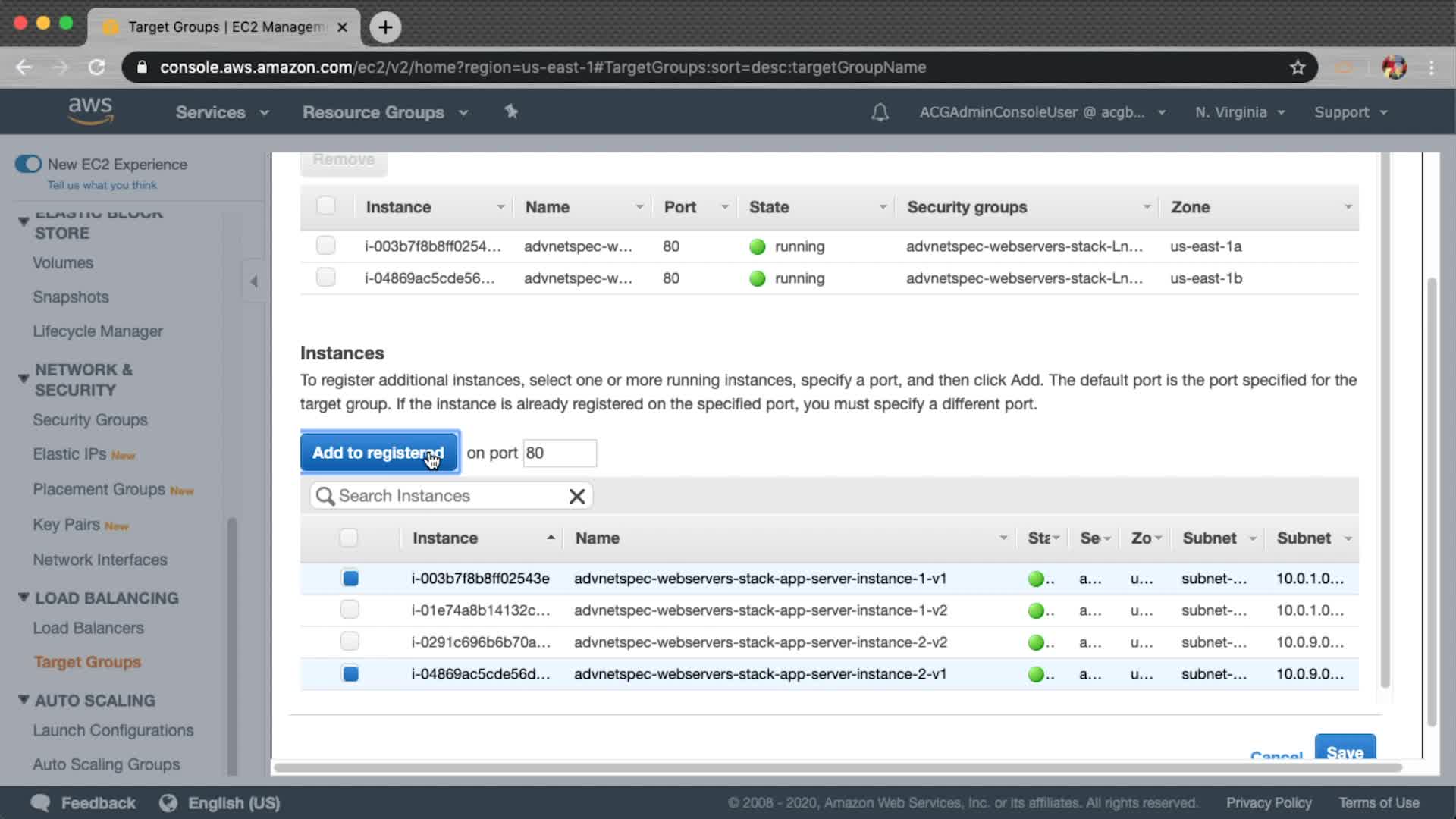Select registered instance i-003b7f8b8ff0254 checkbox

[325, 246]
